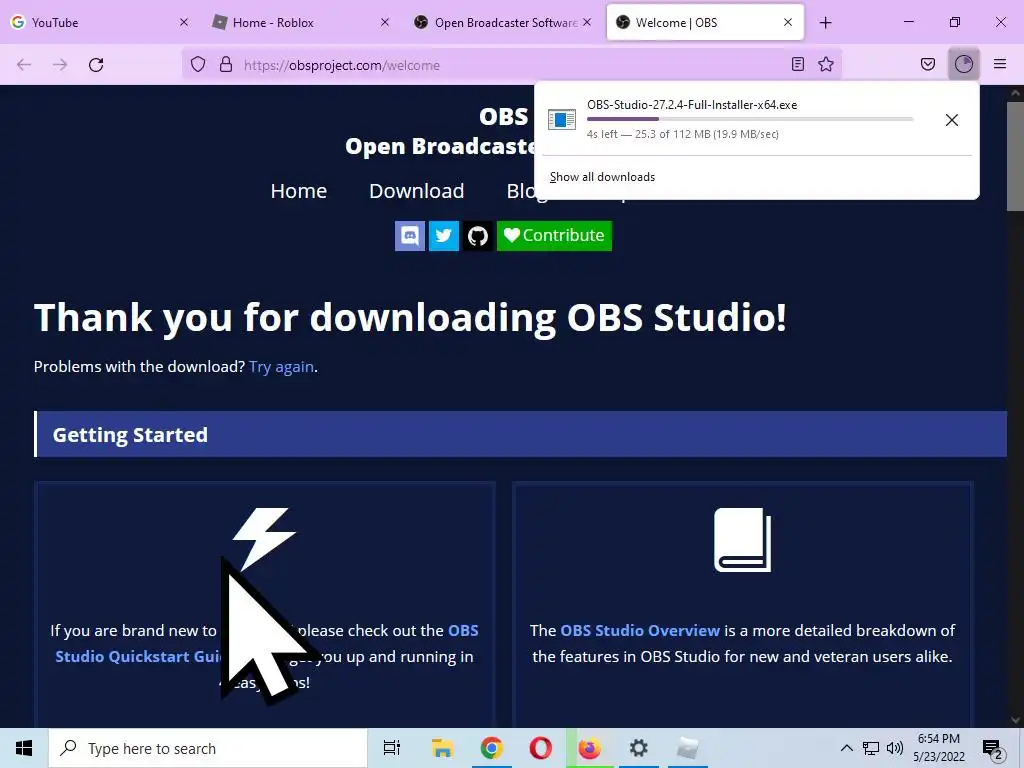Click the installer download progress bar
Image resolution: width=1024 pixels, height=768 pixels.
(750, 119)
